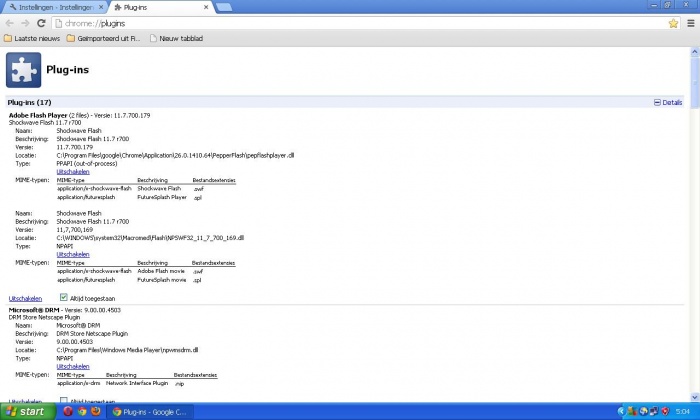
Task: Toggle Altijd toegestaan for Adobe Flash Player
Action: pos(63,297)
